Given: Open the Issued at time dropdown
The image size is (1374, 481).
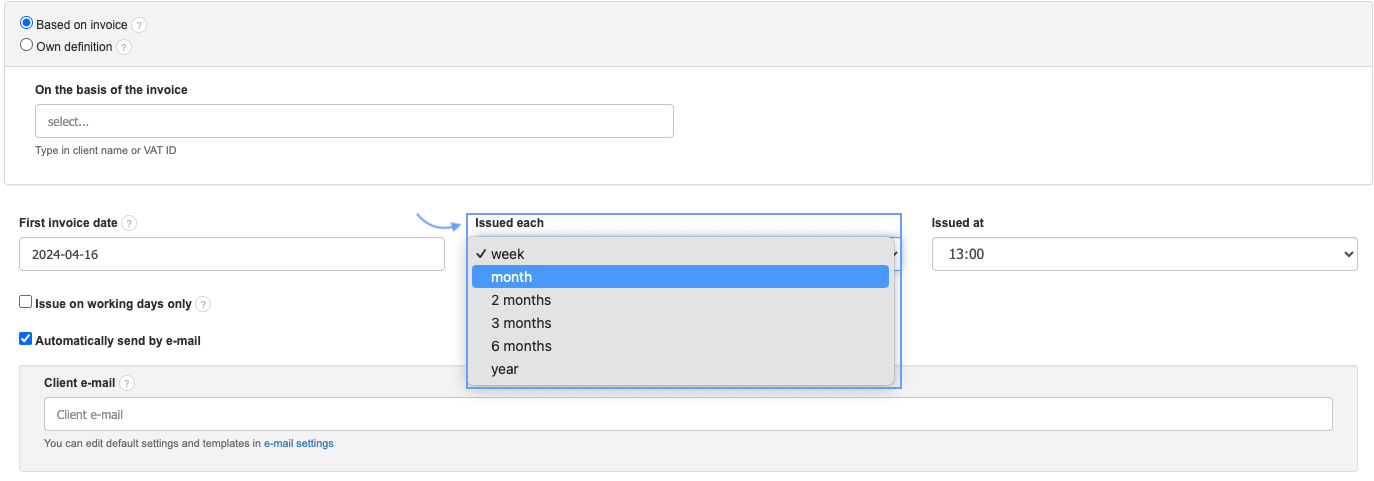Looking at the screenshot, I should pyautogui.click(x=1144, y=254).
